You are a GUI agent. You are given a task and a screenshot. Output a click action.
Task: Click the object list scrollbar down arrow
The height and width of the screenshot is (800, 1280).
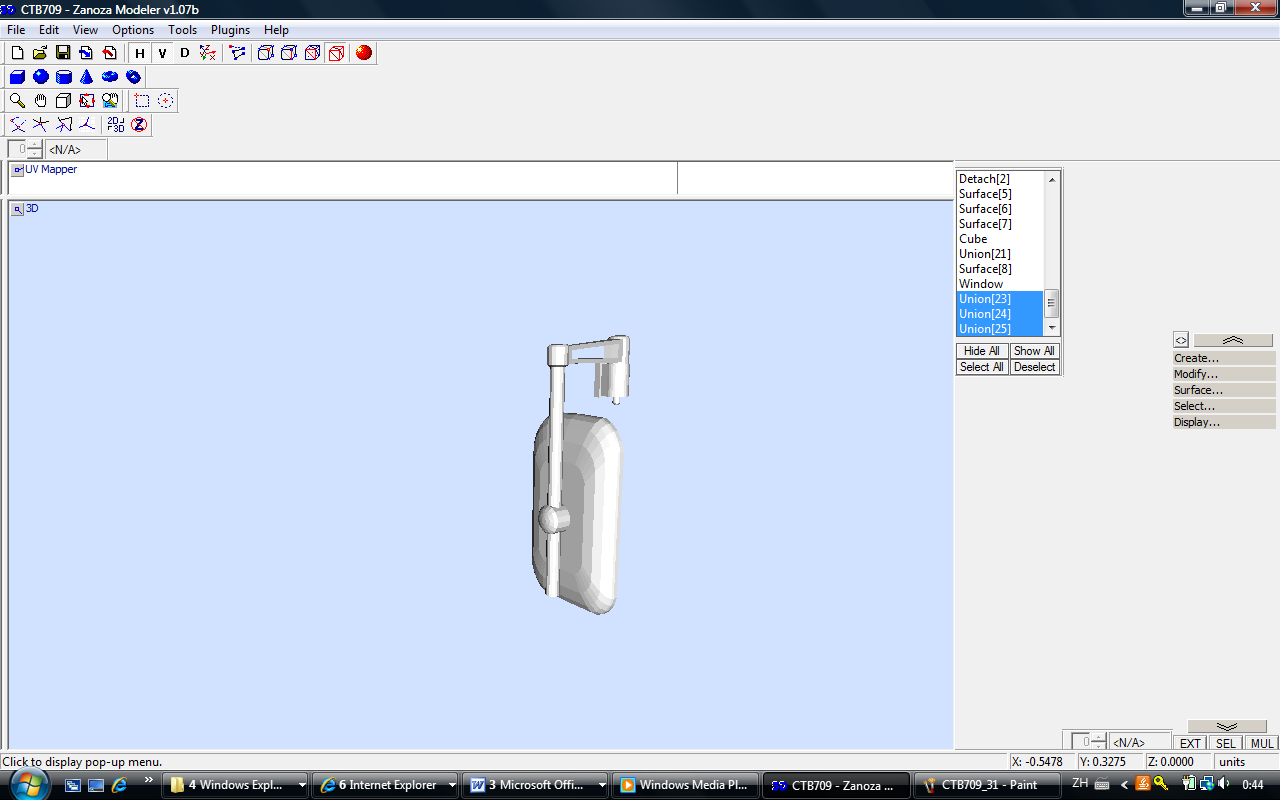pos(1052,328)
